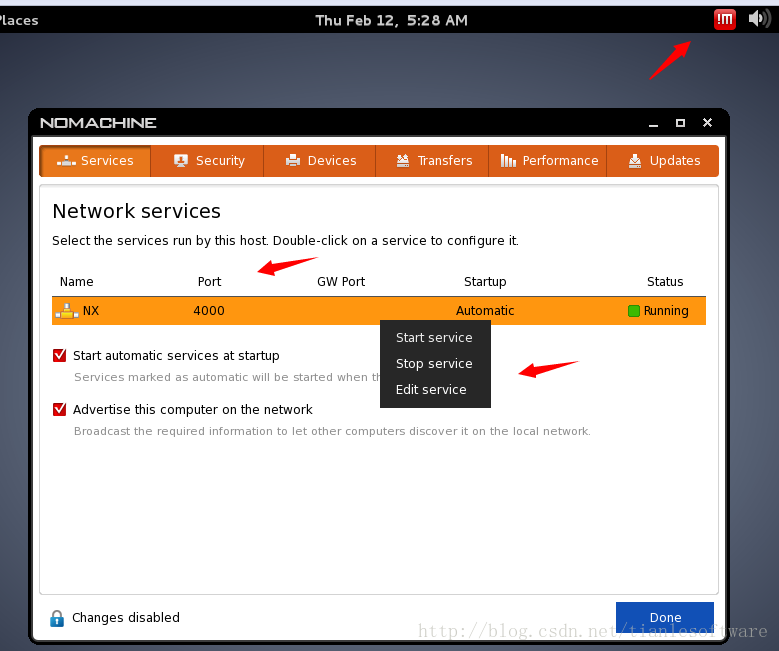This screenshot has width=779, height=651.
Task: Click the NOMACHINE title logo
Action: click(98, 123)
